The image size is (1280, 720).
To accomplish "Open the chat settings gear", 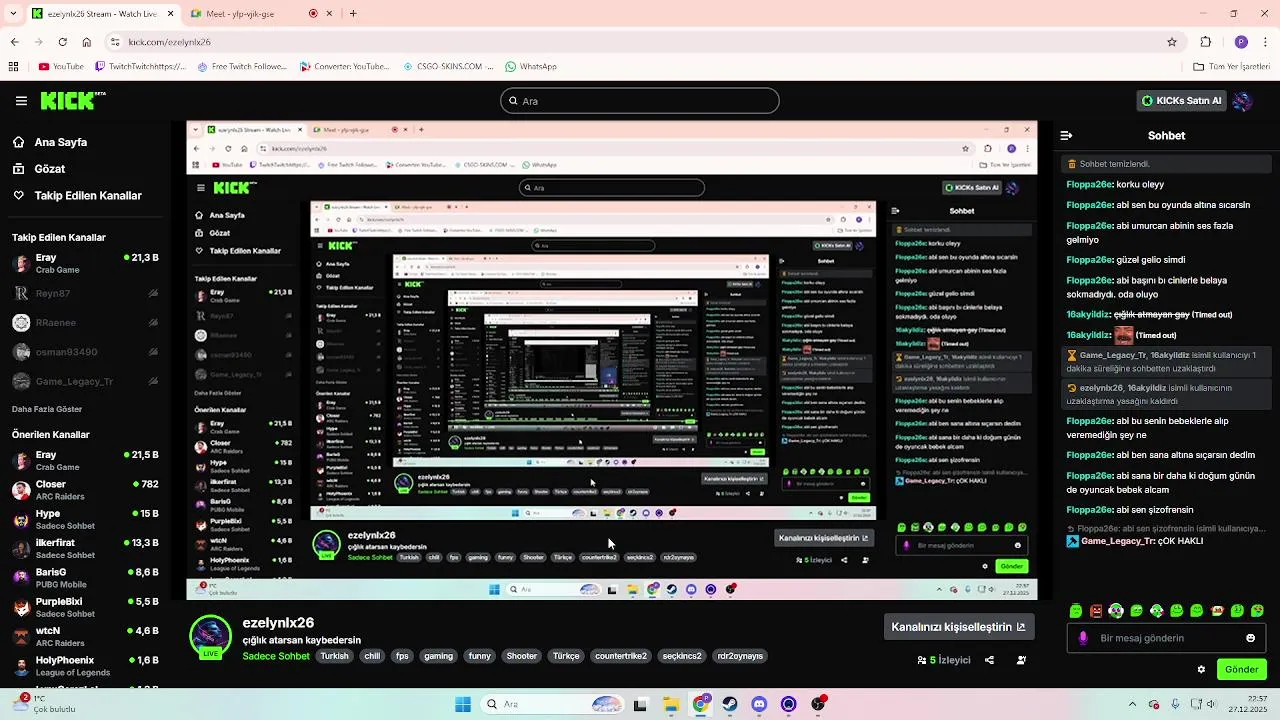I will [x=1201, y=669].
